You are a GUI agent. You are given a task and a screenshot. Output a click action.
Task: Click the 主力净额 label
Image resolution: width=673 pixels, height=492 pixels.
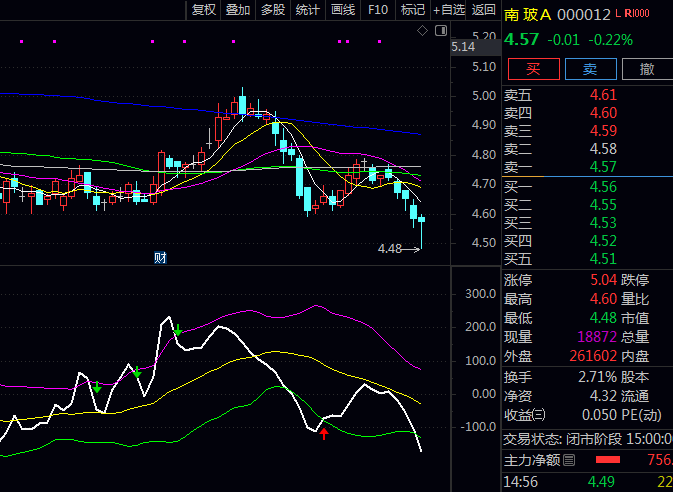pyautogui.click(x=532, y=460)
